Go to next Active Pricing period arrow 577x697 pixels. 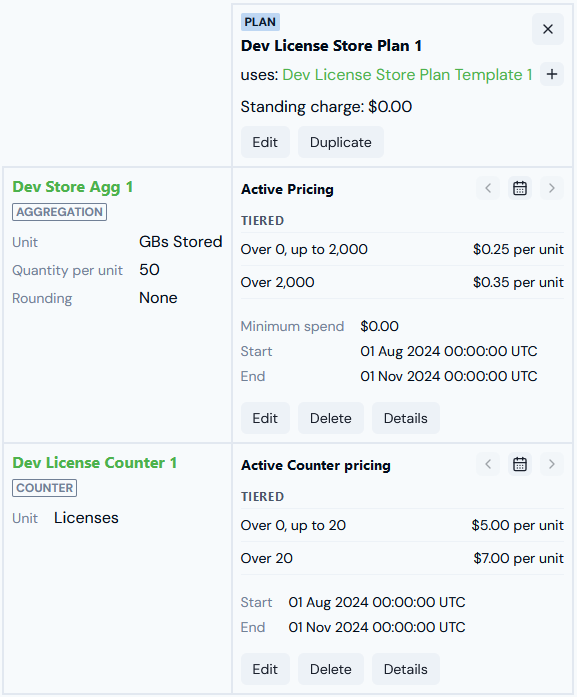552,188
